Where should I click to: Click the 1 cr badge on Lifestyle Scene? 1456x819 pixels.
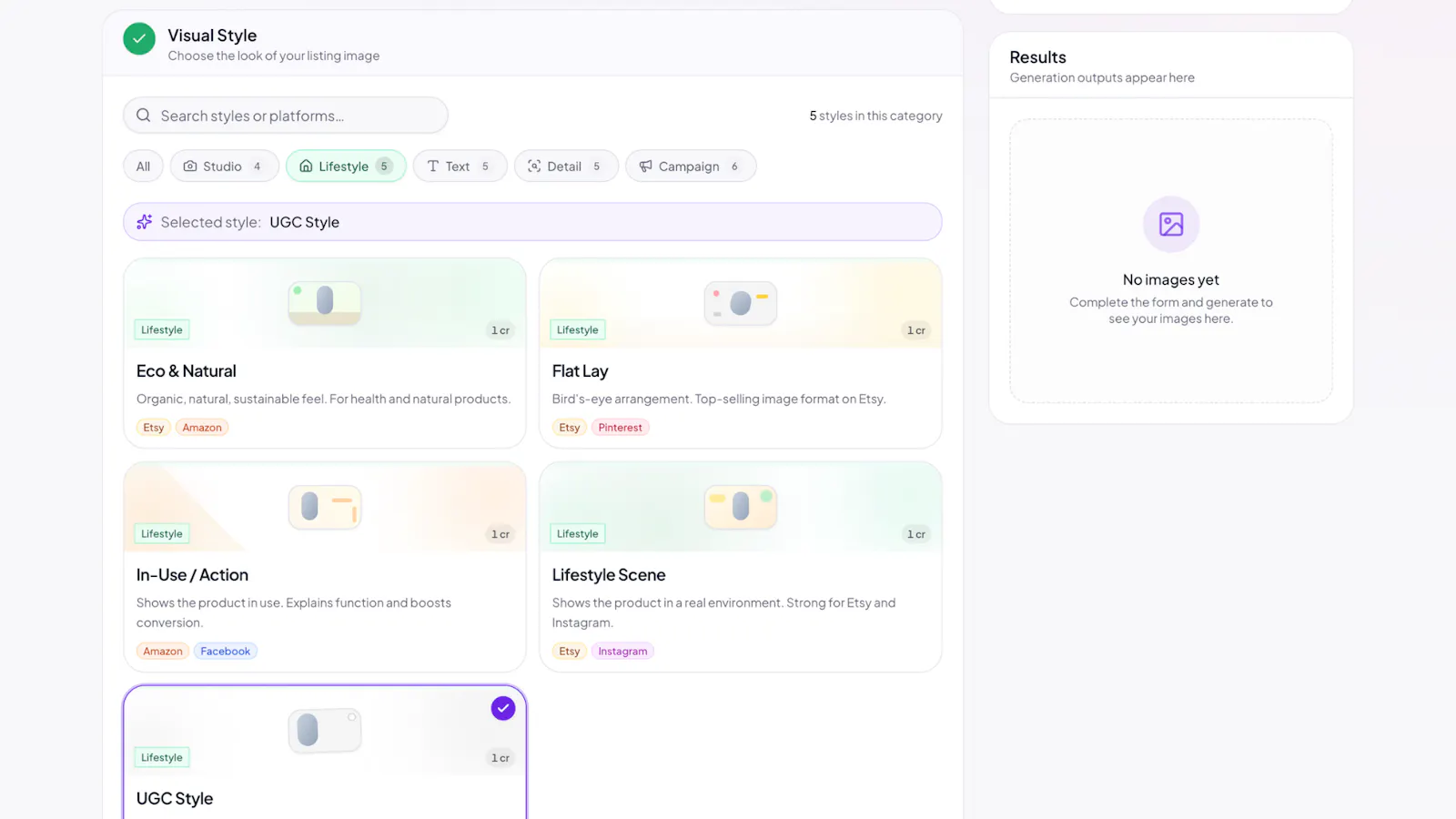point(916,534)
